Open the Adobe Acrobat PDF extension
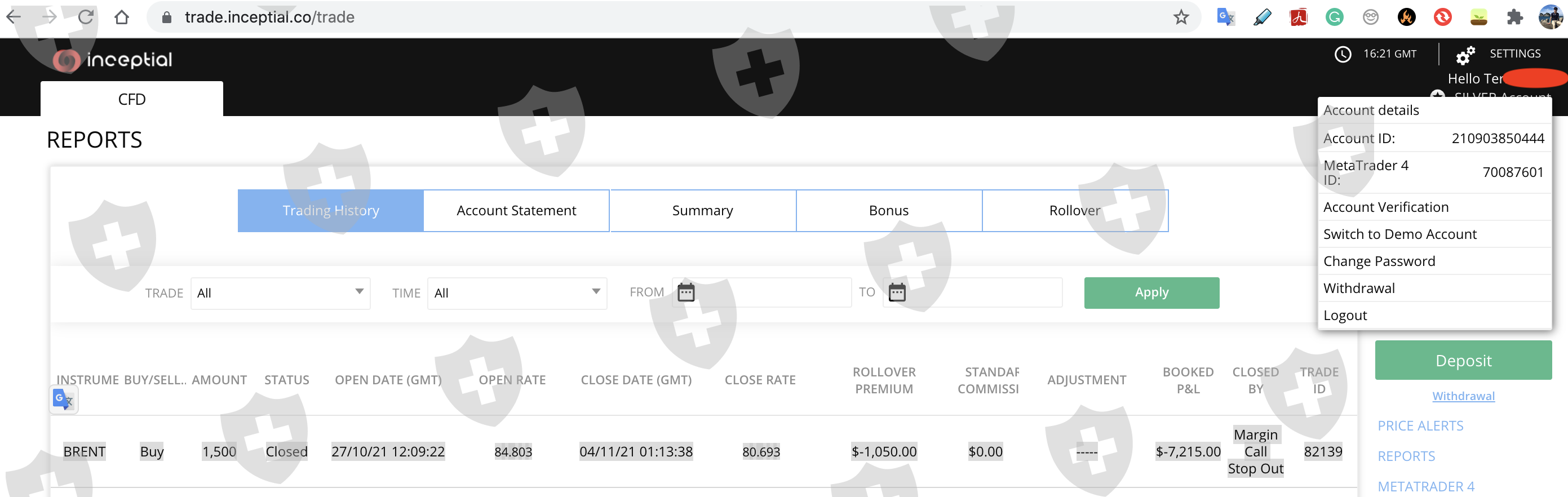 click(x=1299, y=17)
